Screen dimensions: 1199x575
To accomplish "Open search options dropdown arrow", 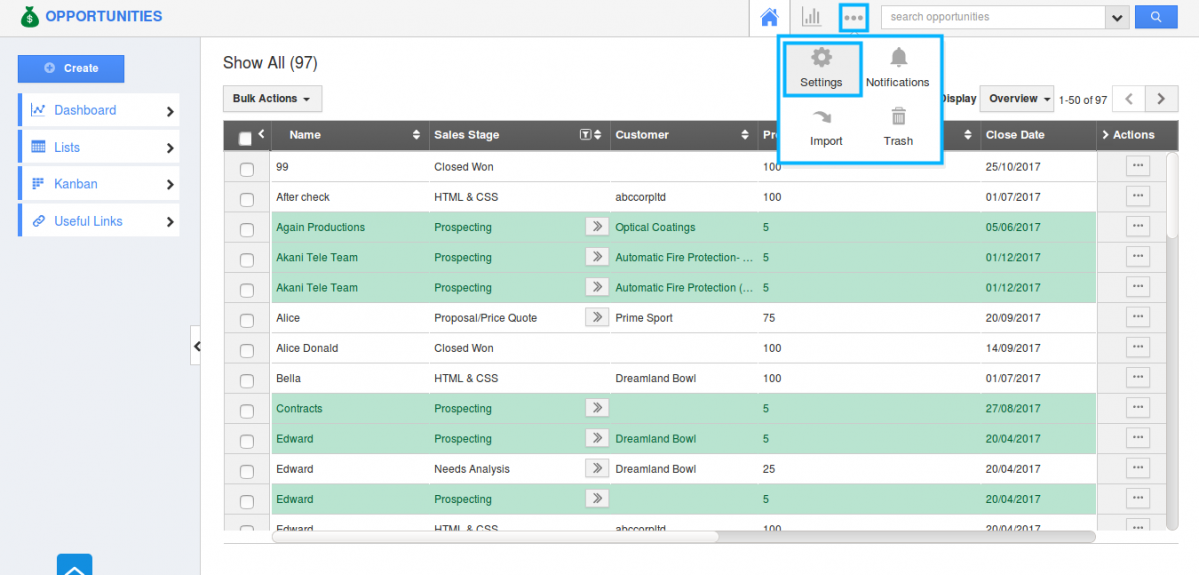I will pyautogui.click(x=1117, y=17).
